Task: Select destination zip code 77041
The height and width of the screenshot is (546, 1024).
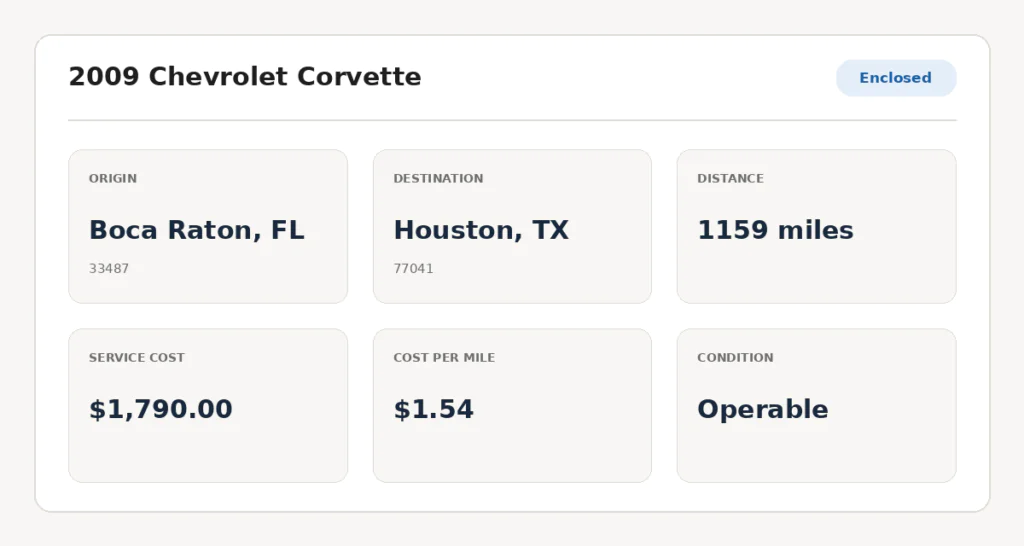Action: click(413, 268)
